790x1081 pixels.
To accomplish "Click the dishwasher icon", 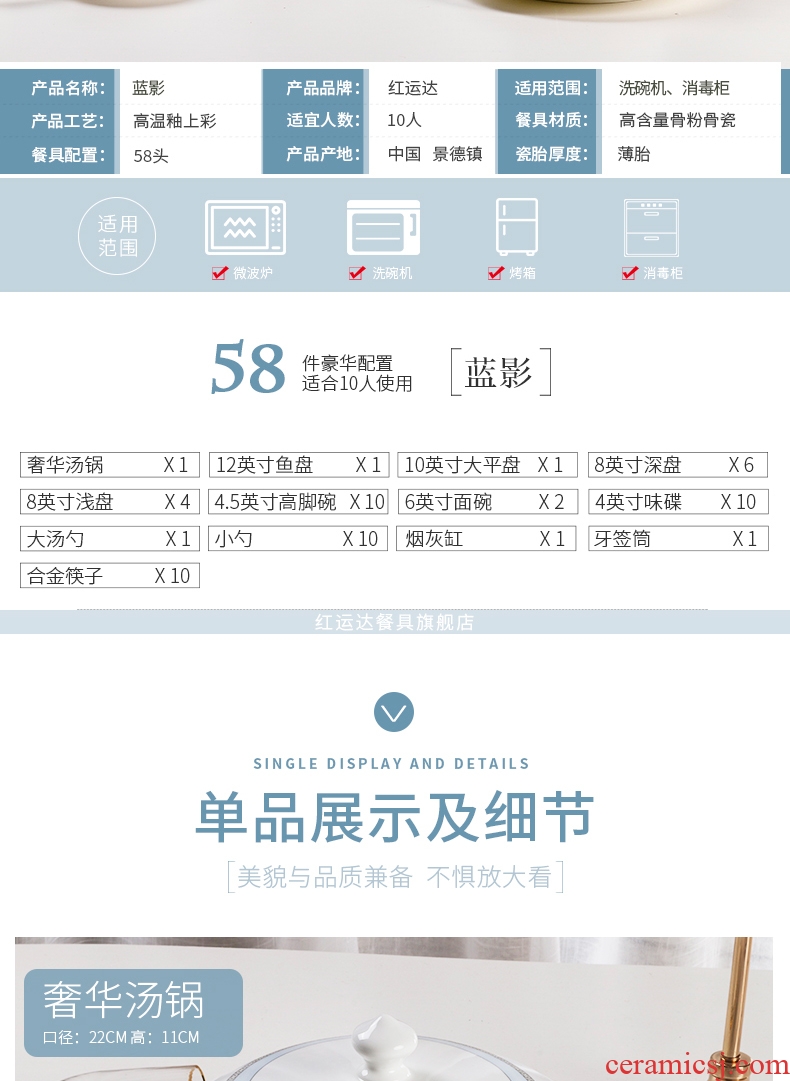I will 383,227.
